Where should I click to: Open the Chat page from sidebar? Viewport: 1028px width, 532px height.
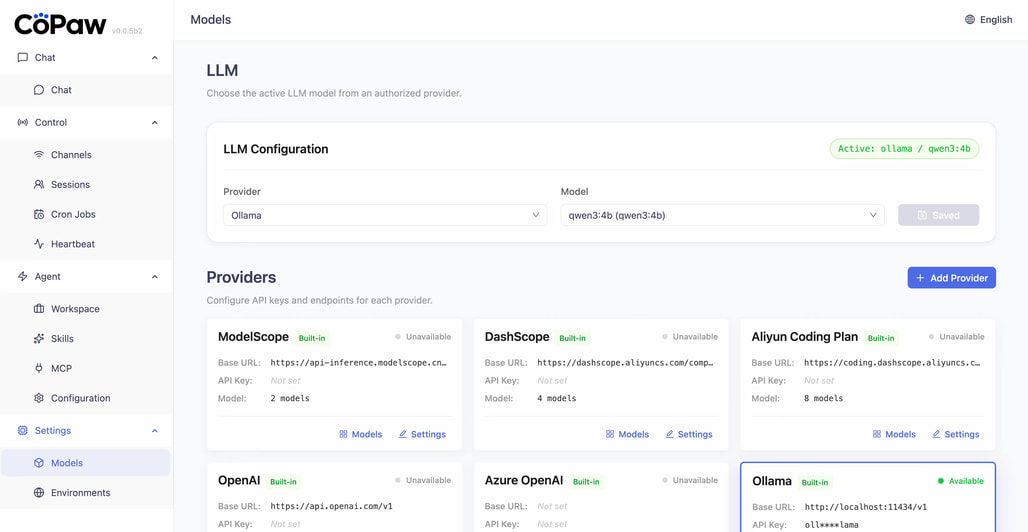(61, 90)
